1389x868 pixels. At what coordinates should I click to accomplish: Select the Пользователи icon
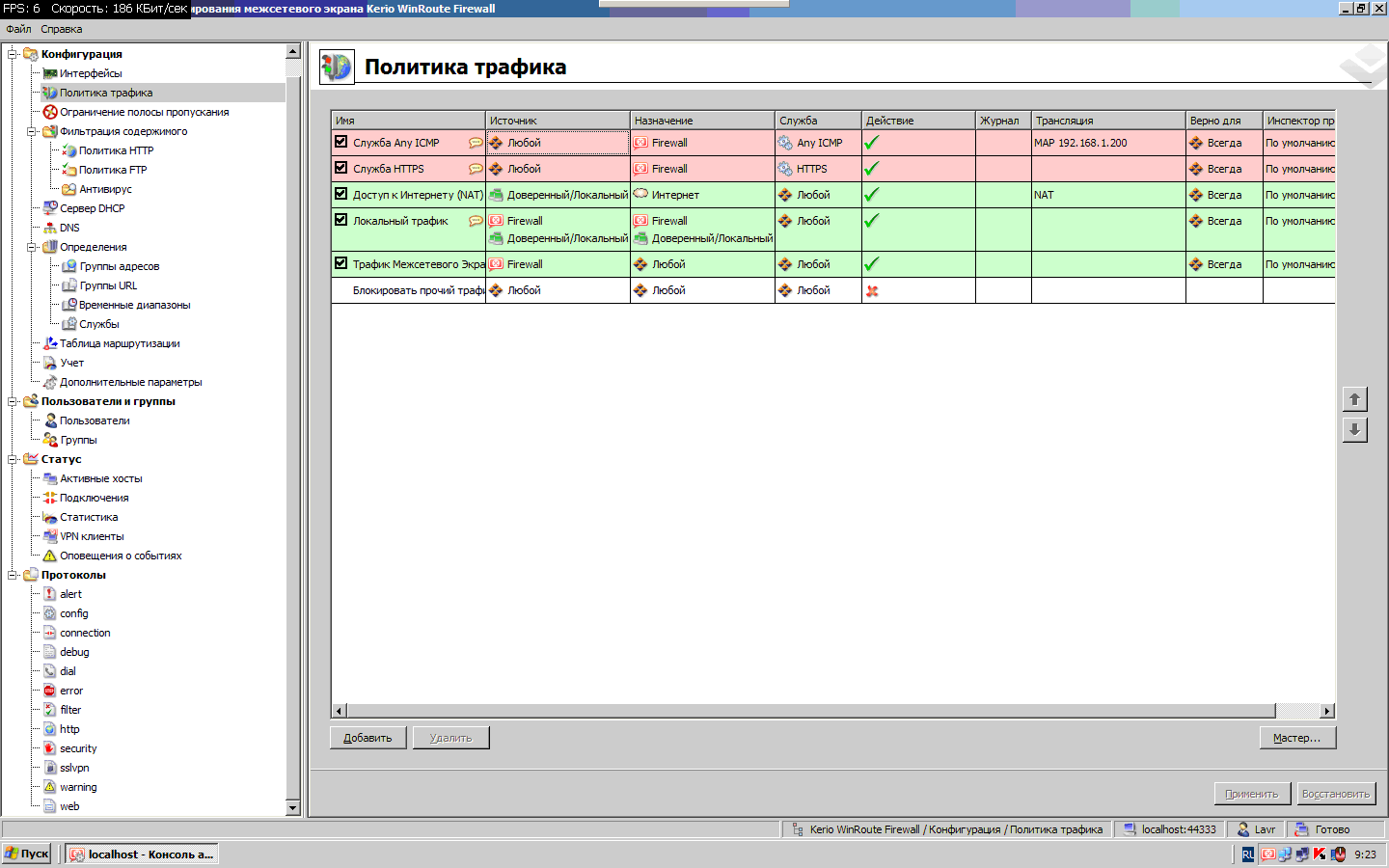(50, 420)
